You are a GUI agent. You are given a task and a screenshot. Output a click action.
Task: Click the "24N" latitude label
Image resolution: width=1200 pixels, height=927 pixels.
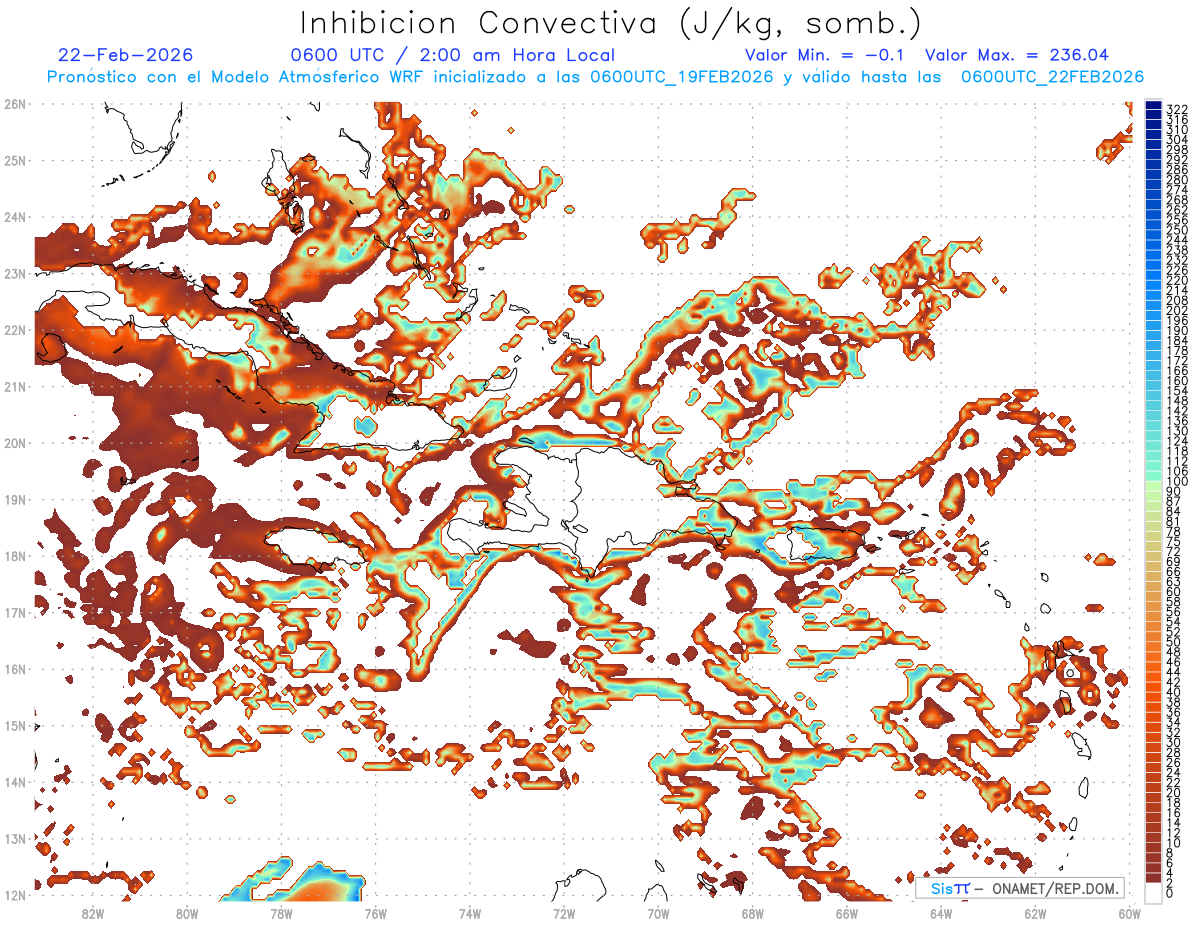pos(14,217)
